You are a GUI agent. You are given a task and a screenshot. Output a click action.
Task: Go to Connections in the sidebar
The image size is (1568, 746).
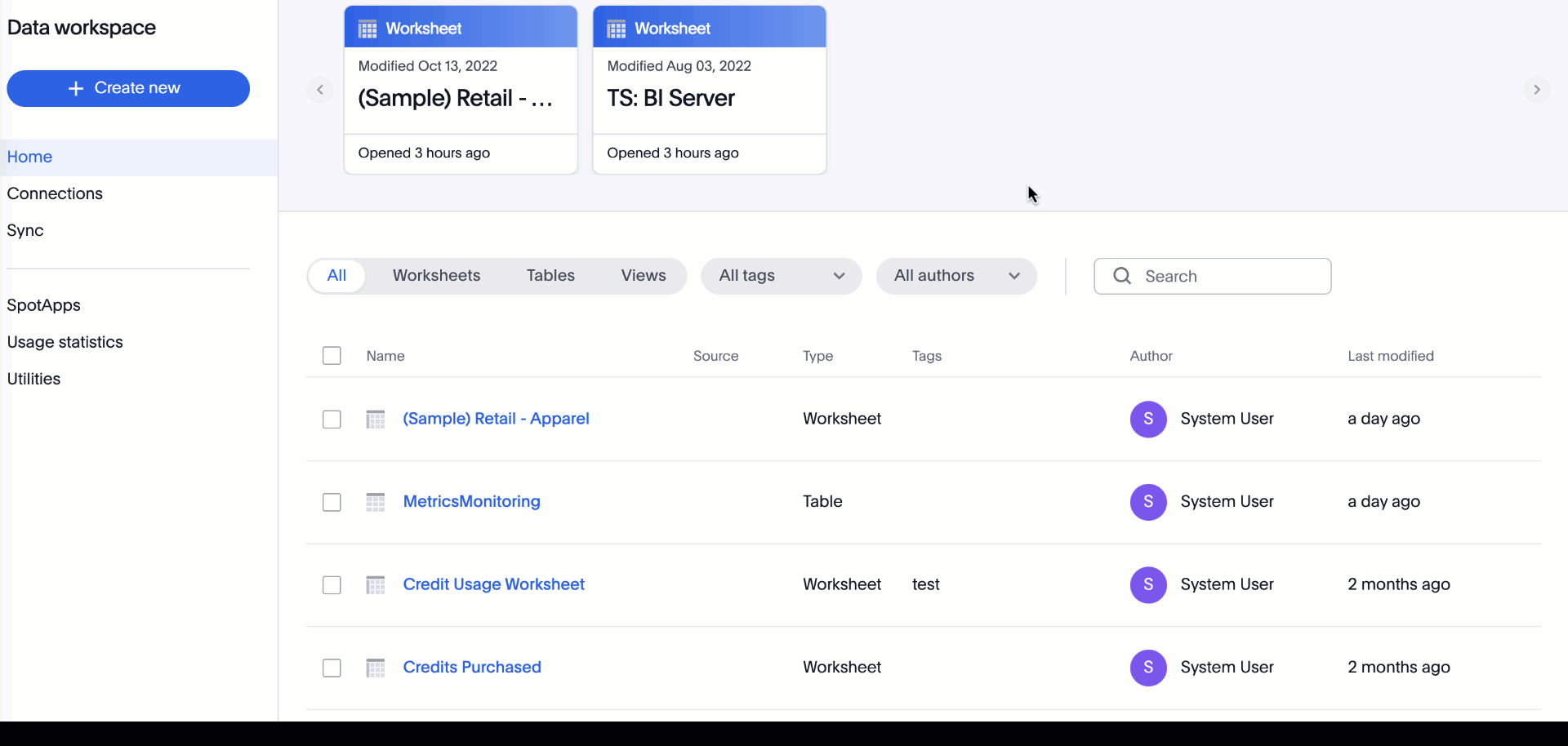coord(55,193)
